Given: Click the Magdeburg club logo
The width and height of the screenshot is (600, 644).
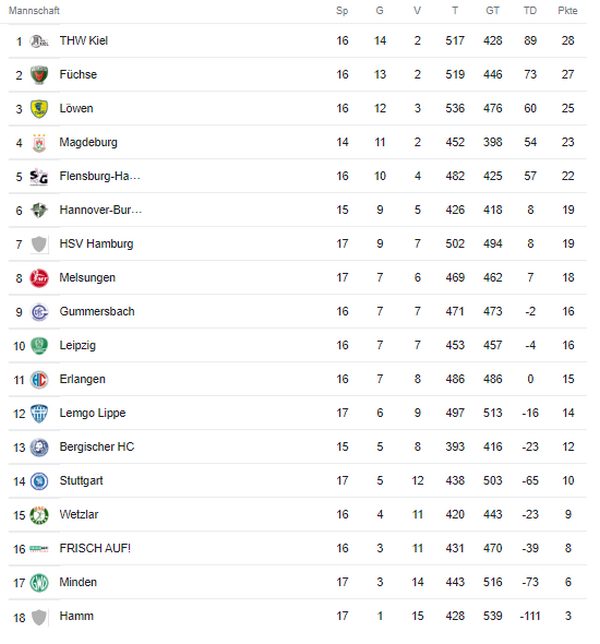Looking at the screenshot, I should tap(39, 143).
